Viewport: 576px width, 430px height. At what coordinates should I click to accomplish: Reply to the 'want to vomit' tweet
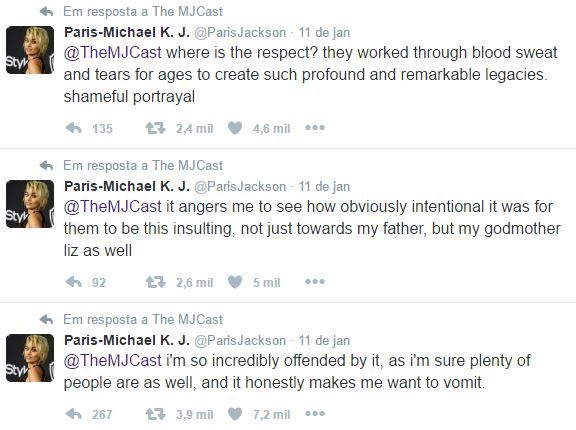coord(73,414)
